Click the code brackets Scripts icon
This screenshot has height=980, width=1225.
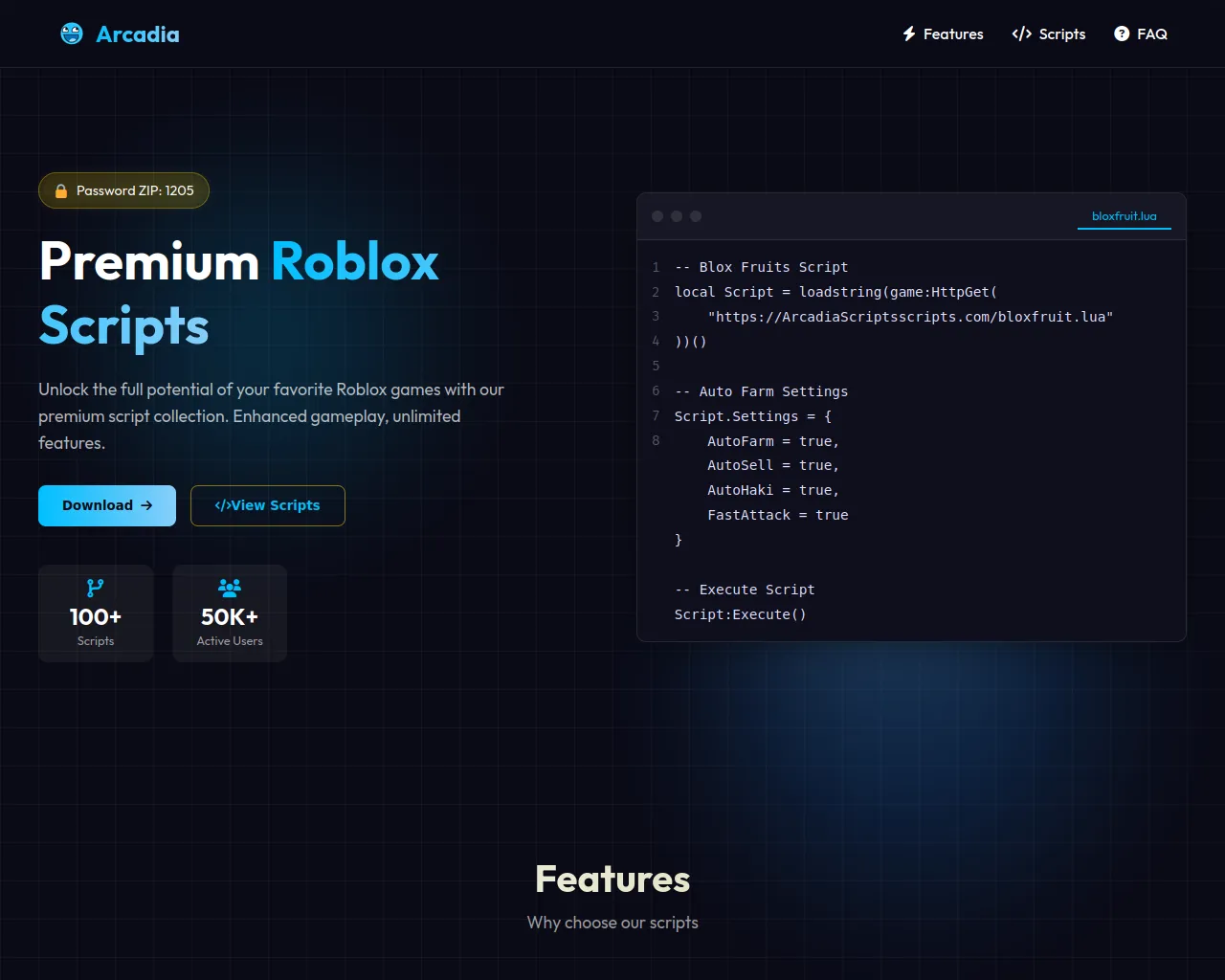click(x=1021, y=34)
